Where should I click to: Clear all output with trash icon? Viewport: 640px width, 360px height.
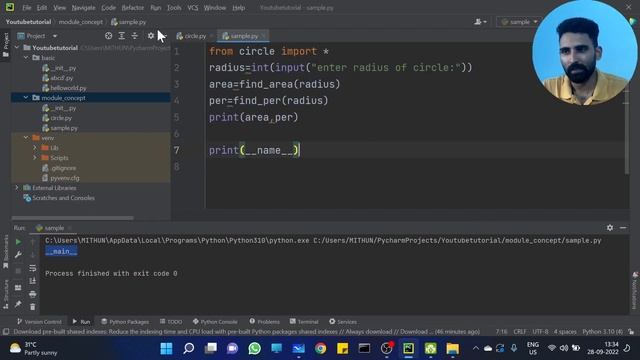click(x=33, y=307)
